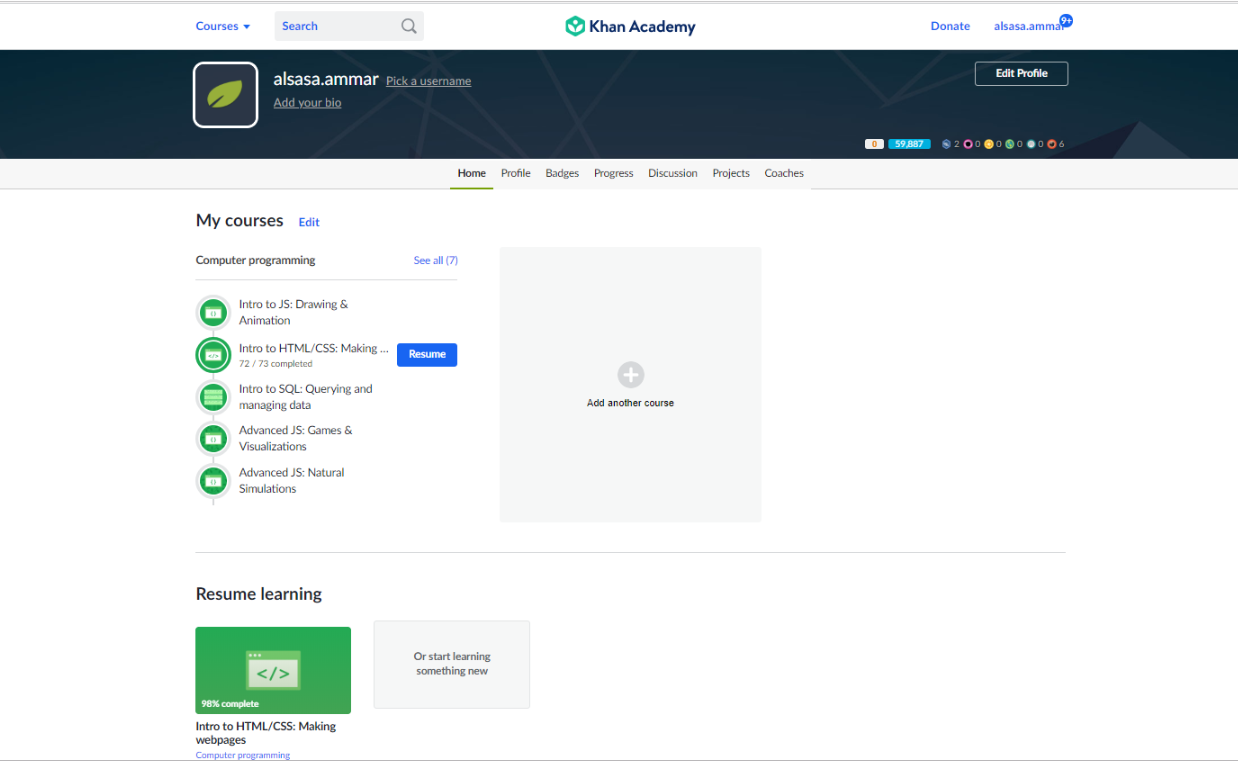Click the Or start learning something new card
Image resolution: width=1238 pixels, height=762 pixels.
[452, 664]
